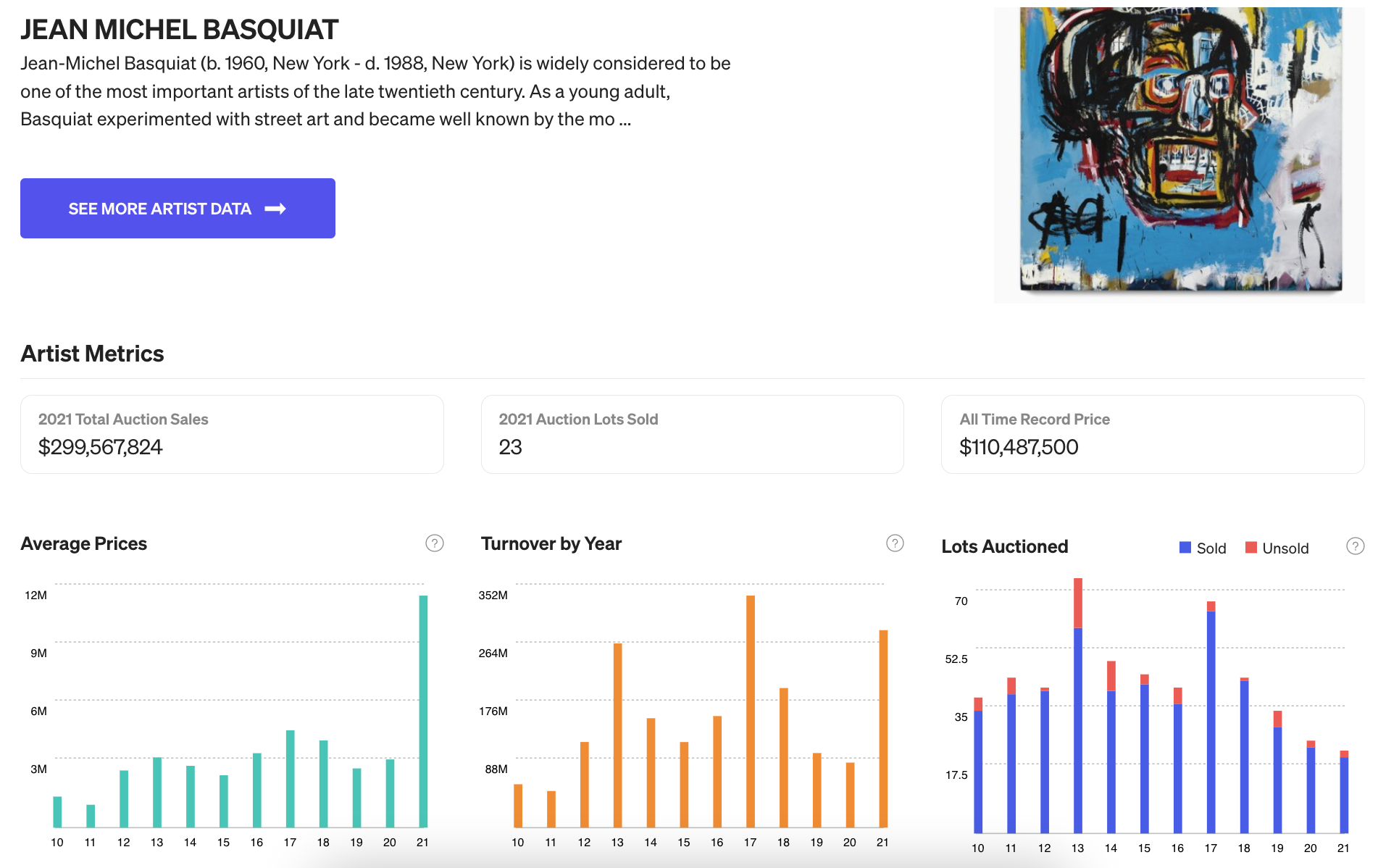Click the Lots Auctioned help question-mark icon
1378x868 pixels.
click(1355, 546)
